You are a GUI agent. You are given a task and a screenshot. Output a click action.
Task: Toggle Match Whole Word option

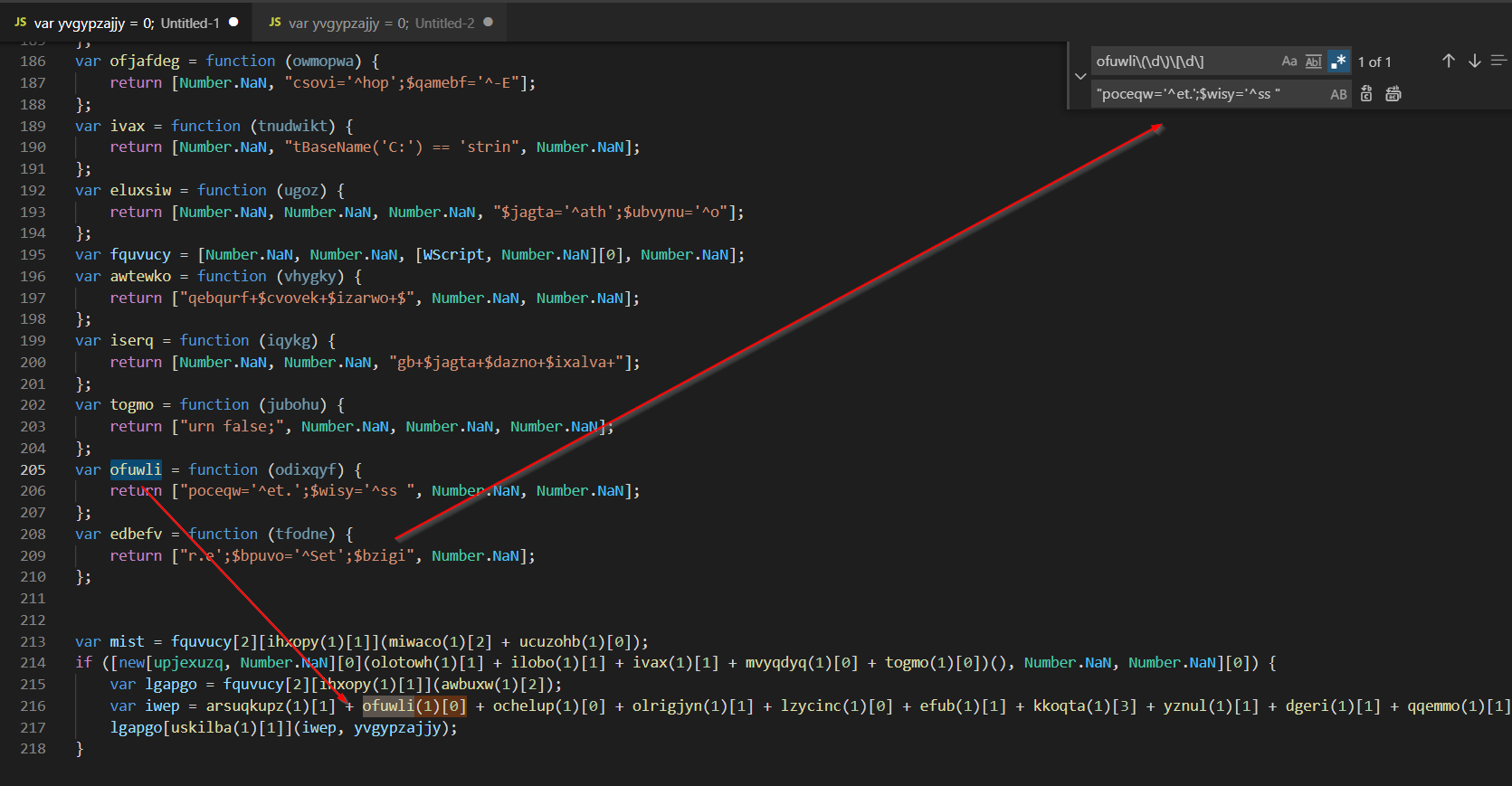1314,62
